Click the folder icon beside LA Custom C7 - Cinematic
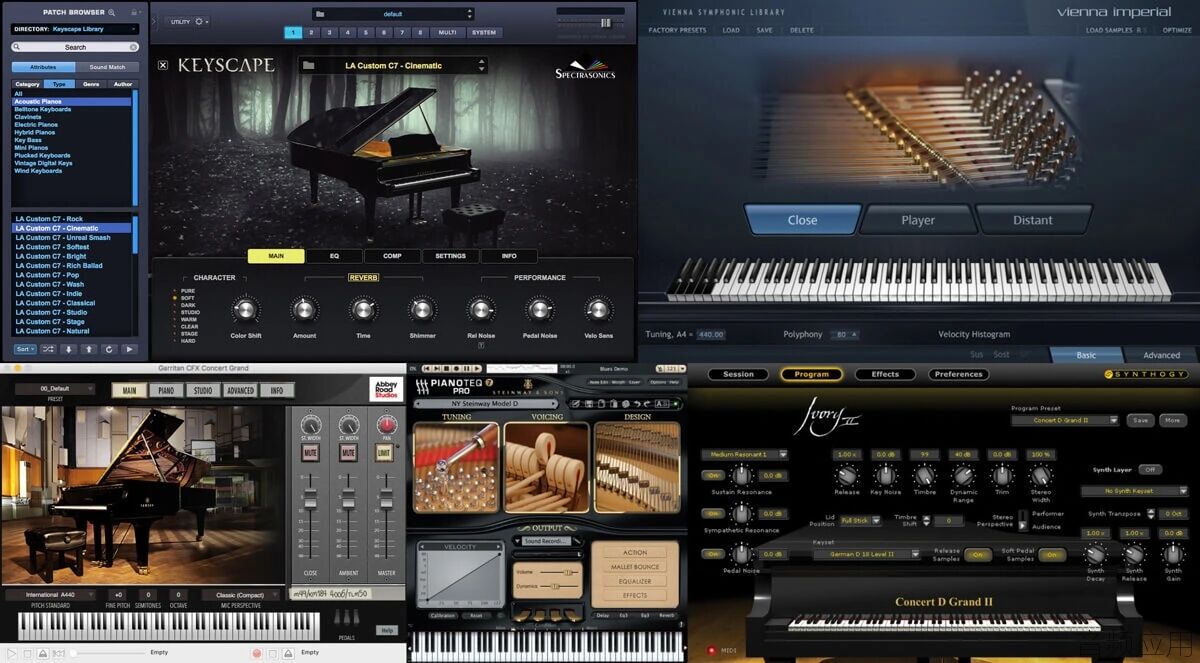Image resolution: width=1200 pixels, height=663 pixels. pos(310,66)
